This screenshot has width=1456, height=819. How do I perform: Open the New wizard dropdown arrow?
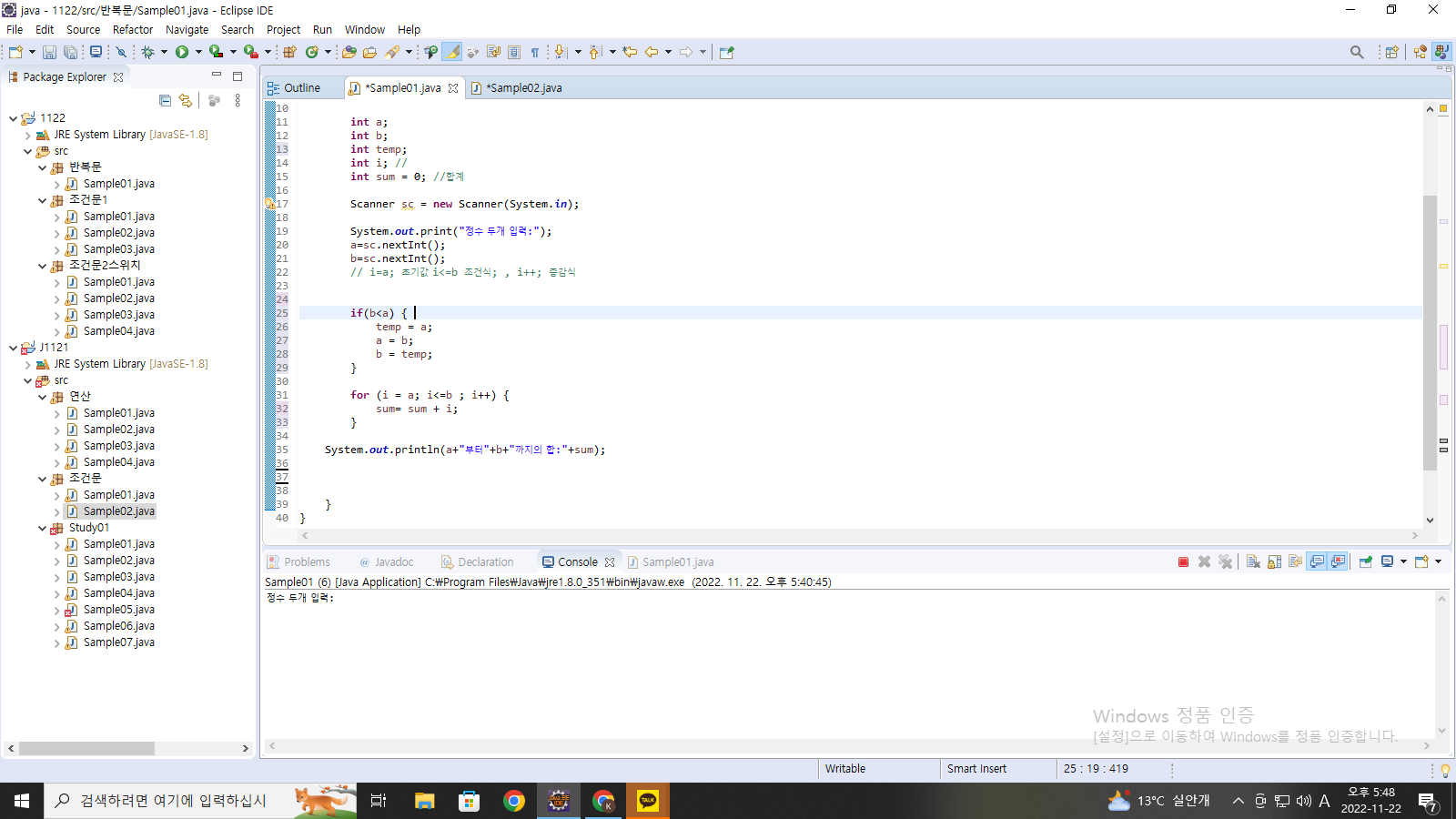pos(32,52)
